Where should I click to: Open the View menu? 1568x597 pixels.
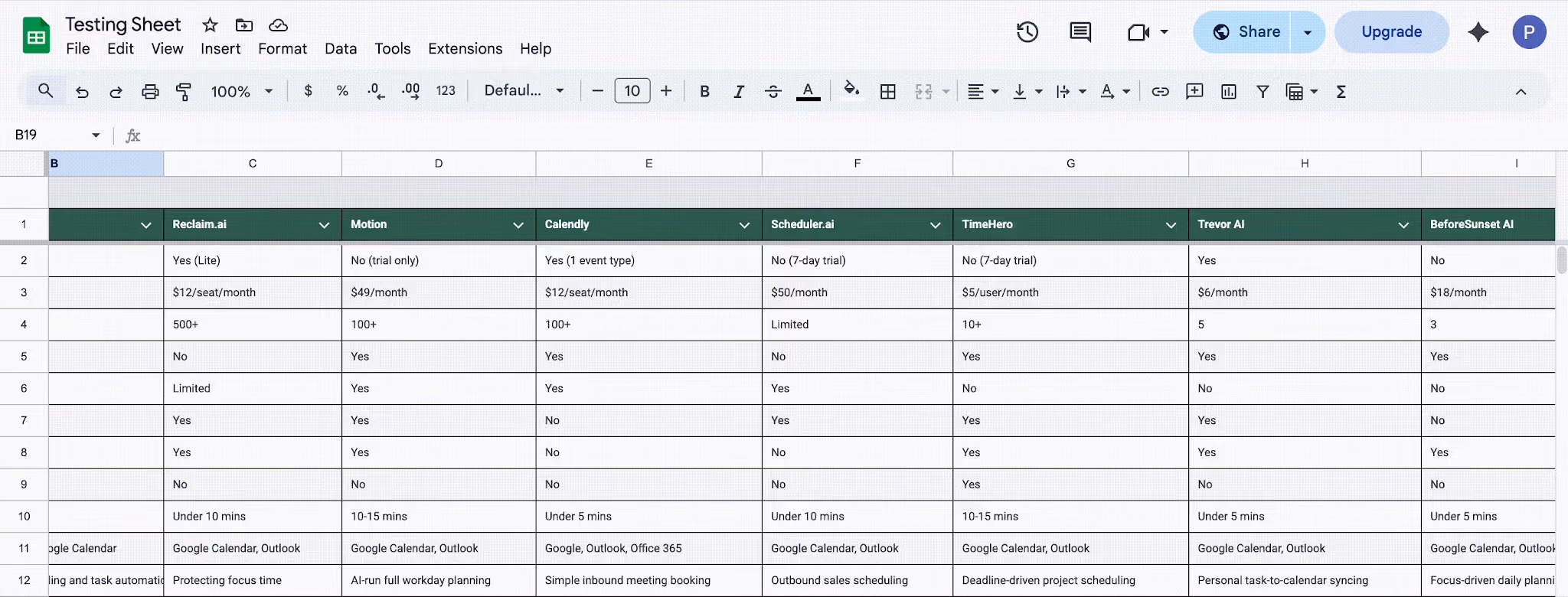(167, 48)
